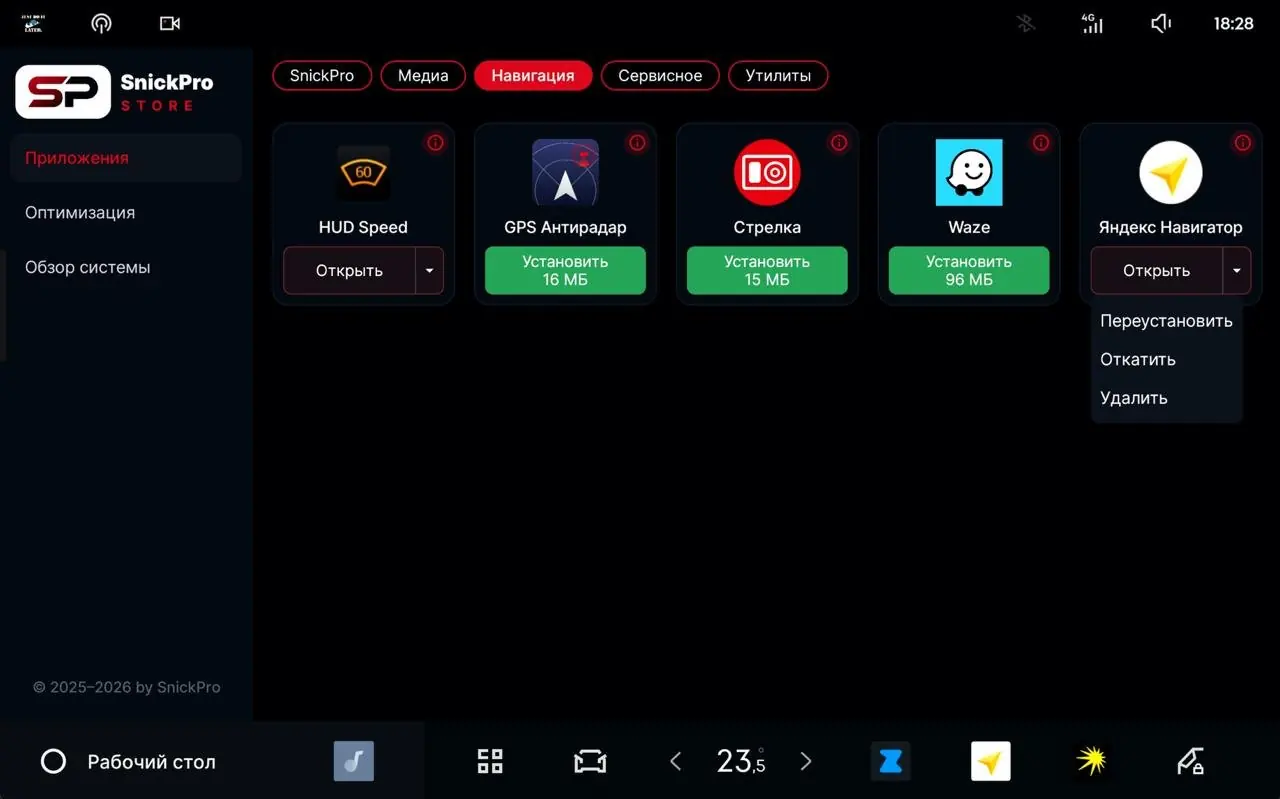1280x799 pixels.
Task: Open info for Яндекс Навигатор app
Action: (1243, 143)
